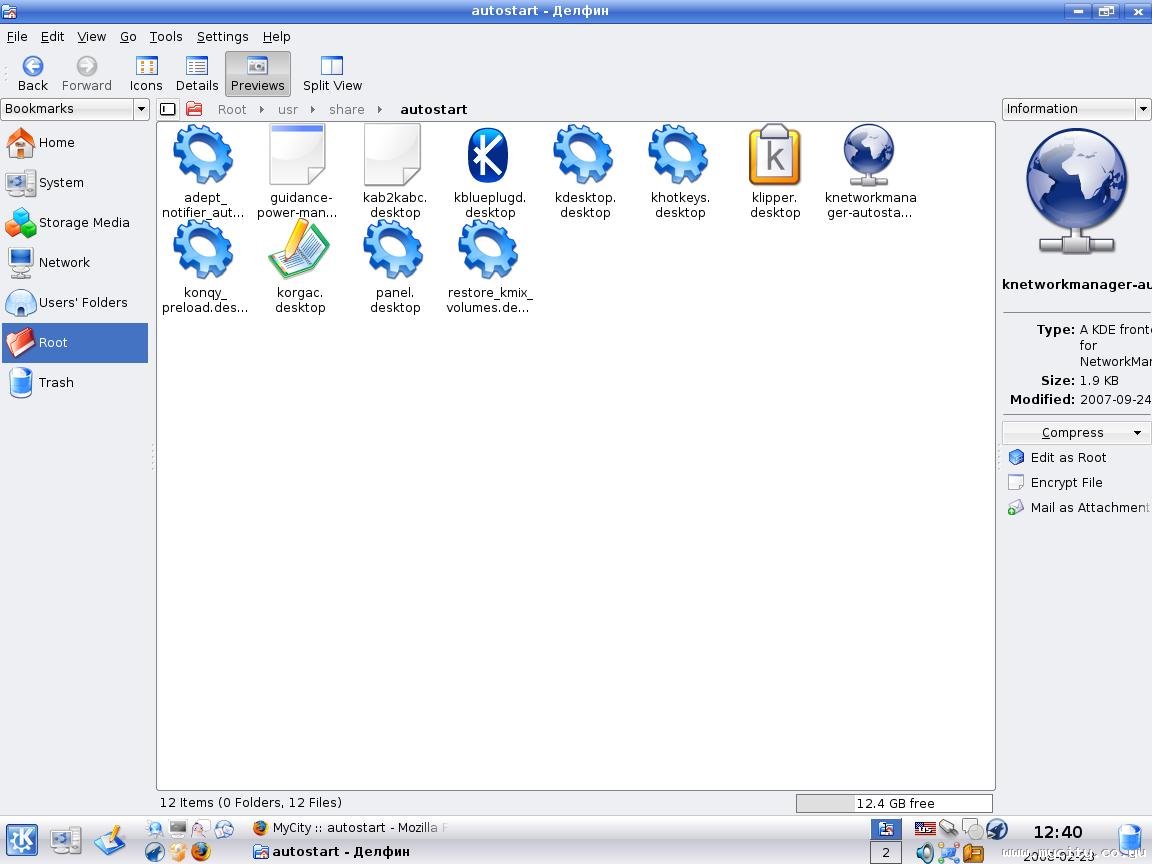Click the breadcrumb arrow after Root
Screen dimensions: 1152x864
262,109
